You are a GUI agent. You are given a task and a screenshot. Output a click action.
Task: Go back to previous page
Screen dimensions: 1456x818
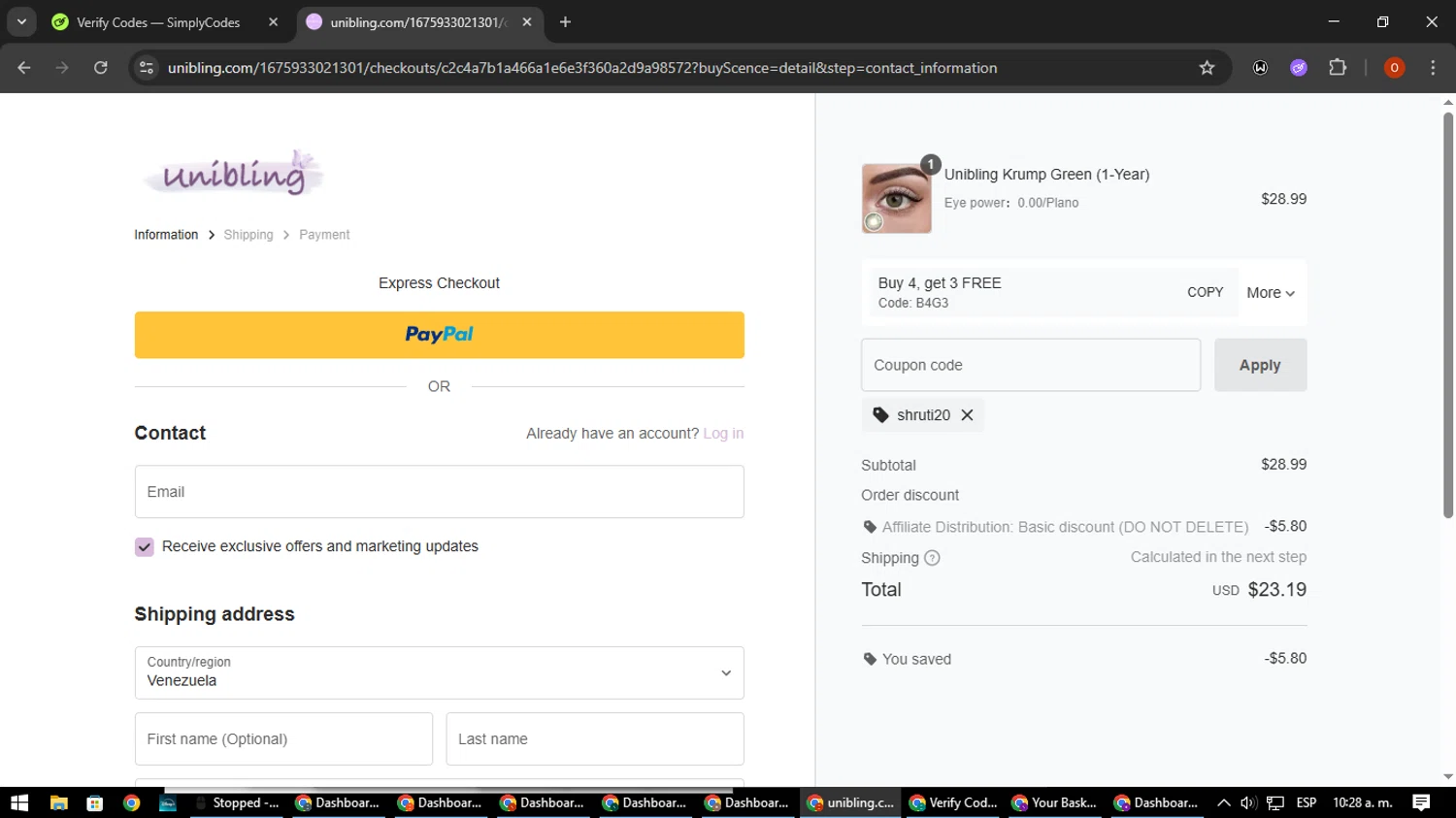point(24,68)
